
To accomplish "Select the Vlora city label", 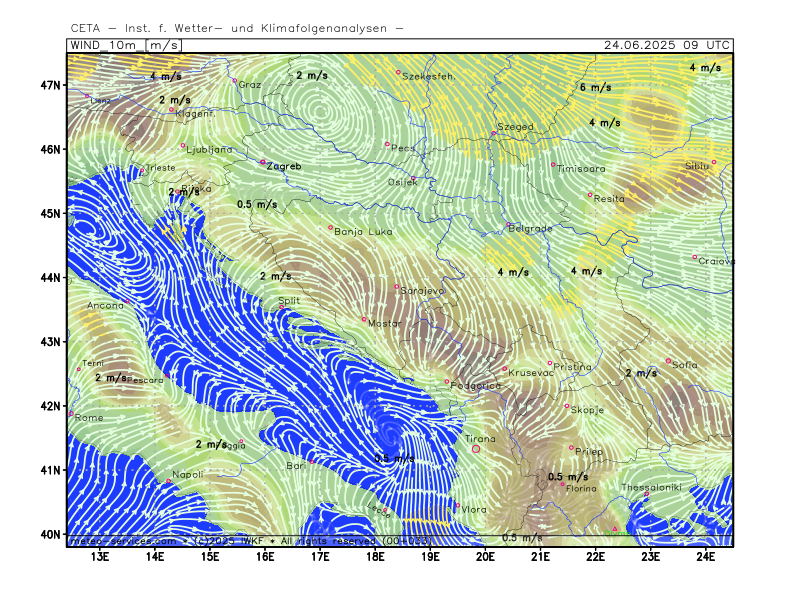I will click(474, 510).
